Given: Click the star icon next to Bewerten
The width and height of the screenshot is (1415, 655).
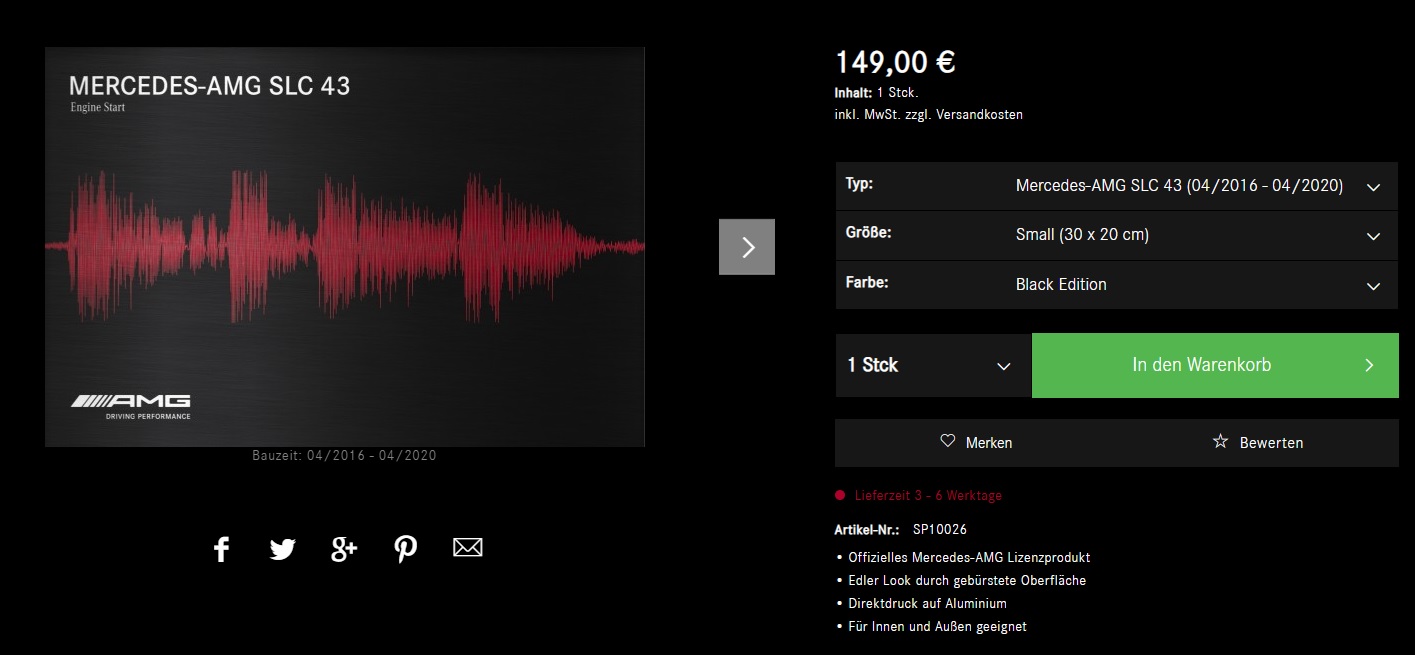Looking at the screenshot, I should 1219,441.
